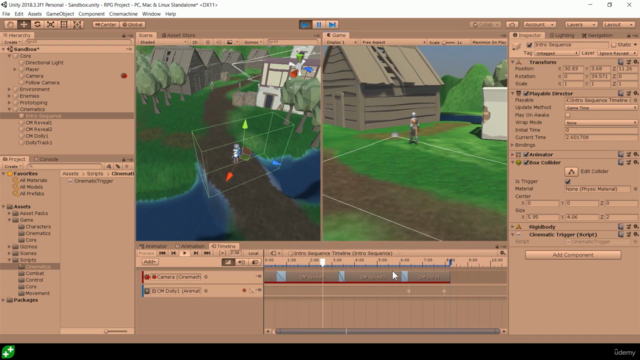
Task: Adjust Project panel icon size slider
Action: point(116,331)
